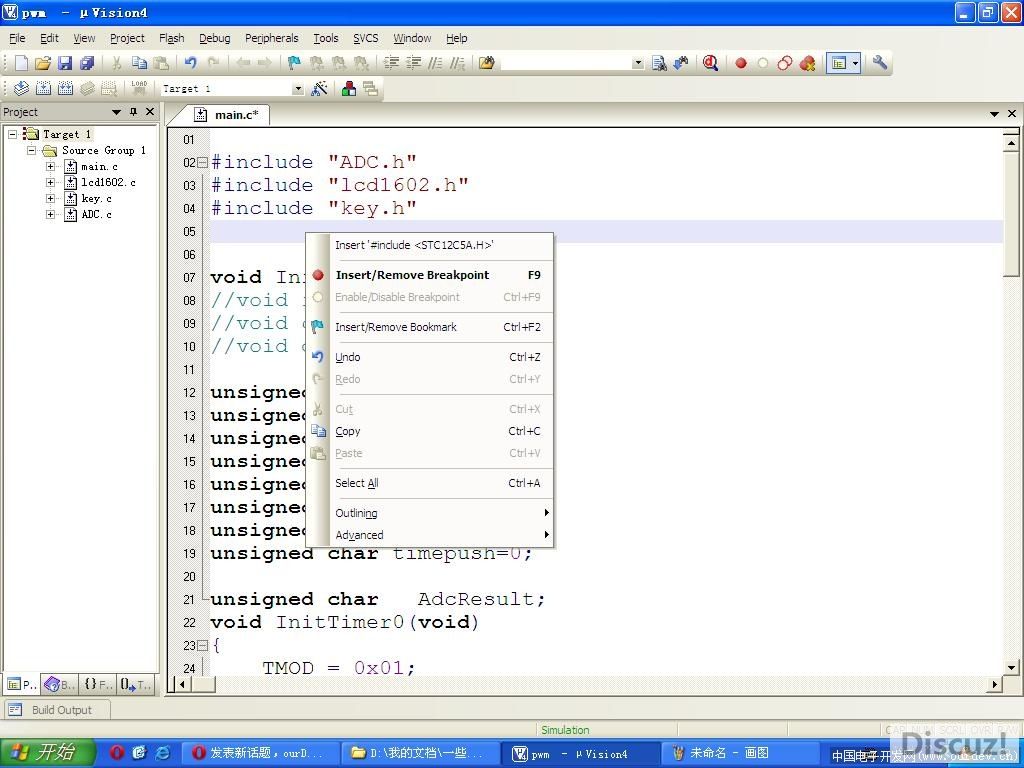The width and height of the screenshot is (1024, 768).
Task: Switch to the Books tab in the Project panel
Action: pyautogui.click(x=59, y=684)
